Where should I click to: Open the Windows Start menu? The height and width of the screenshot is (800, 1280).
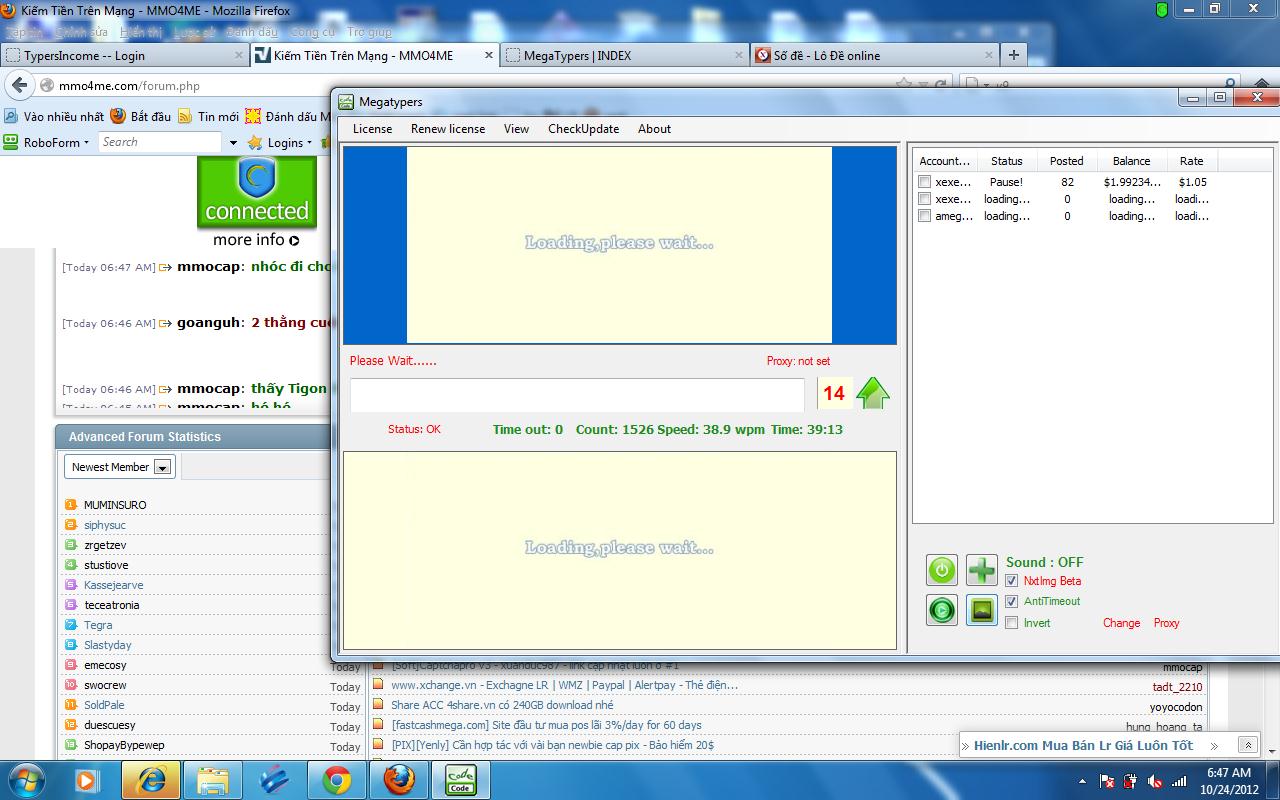tap(25, 779)
